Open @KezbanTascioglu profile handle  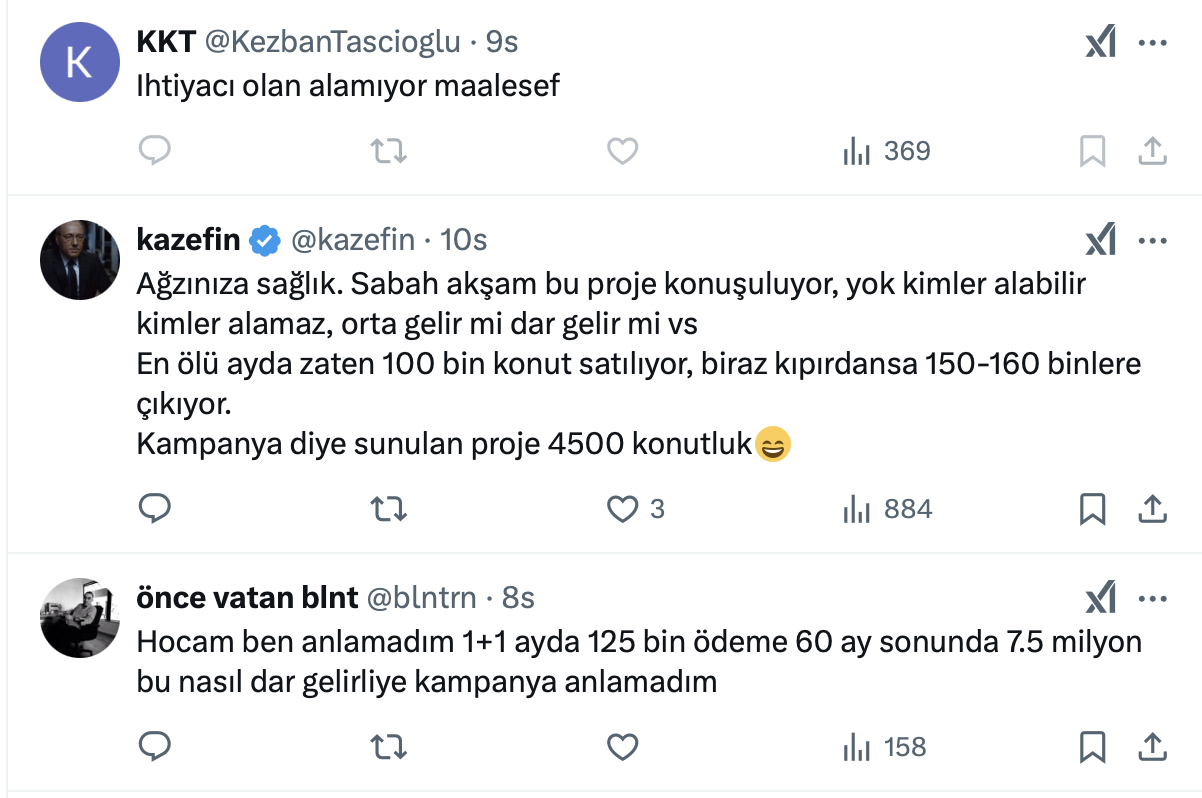[333, 42]
